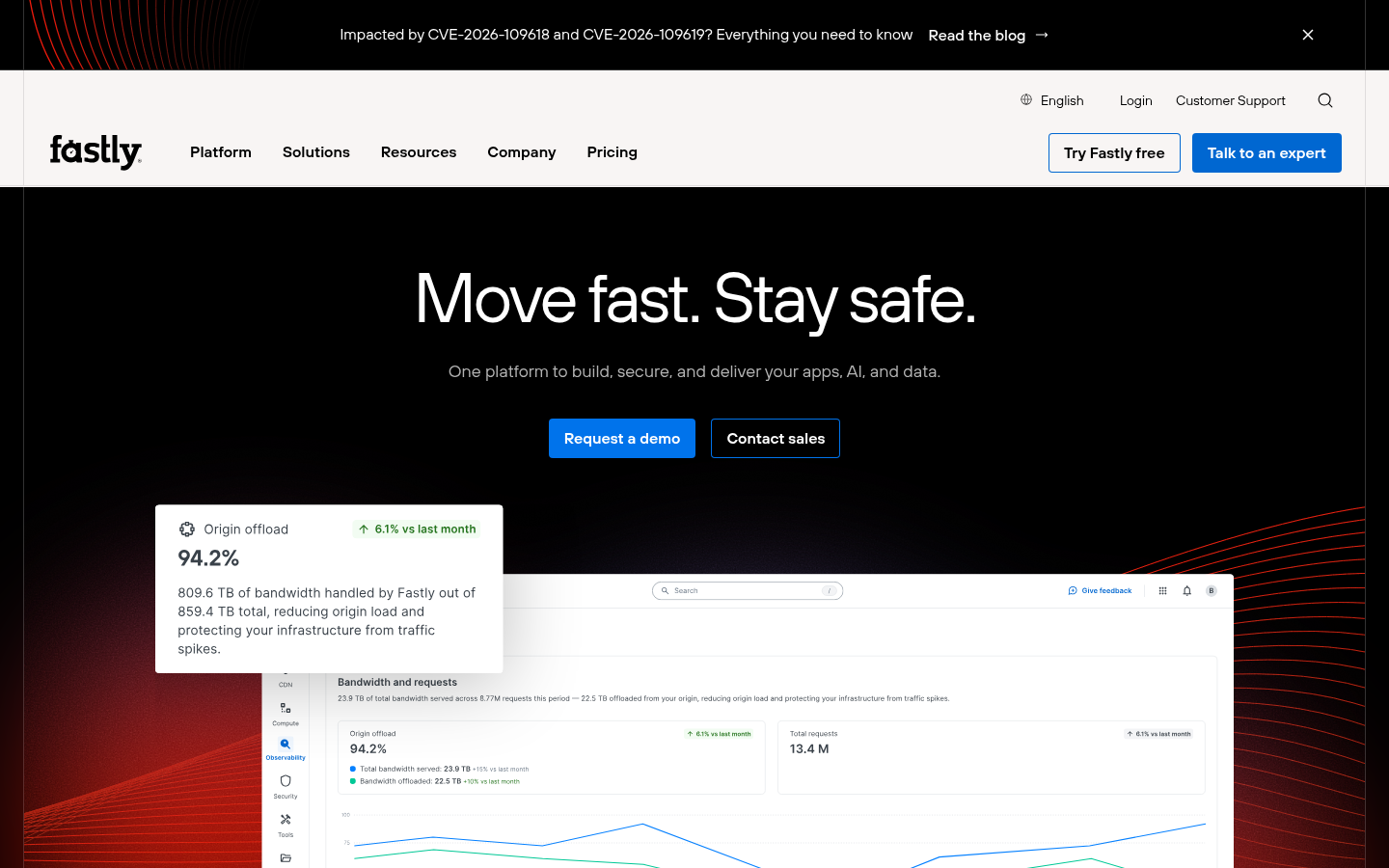Click the folder icon below Tools
The image size is (1389, 868).
286,857
